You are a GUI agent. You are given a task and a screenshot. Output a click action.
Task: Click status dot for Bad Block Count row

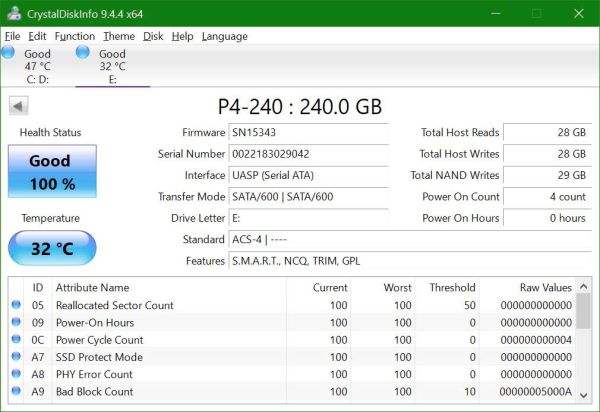point(16,391)
